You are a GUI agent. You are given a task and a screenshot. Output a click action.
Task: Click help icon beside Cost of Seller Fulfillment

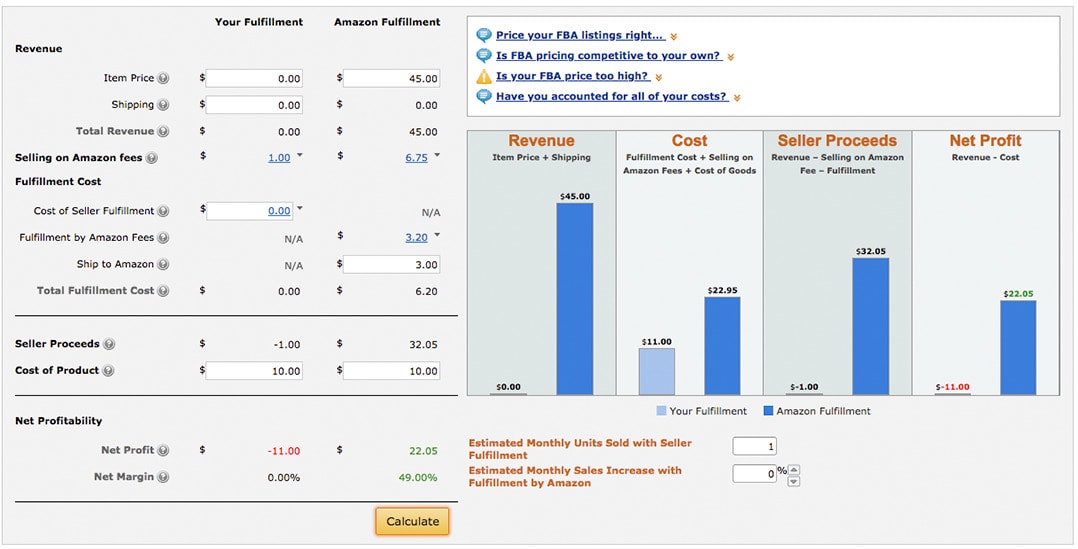(x=163, y=211)
